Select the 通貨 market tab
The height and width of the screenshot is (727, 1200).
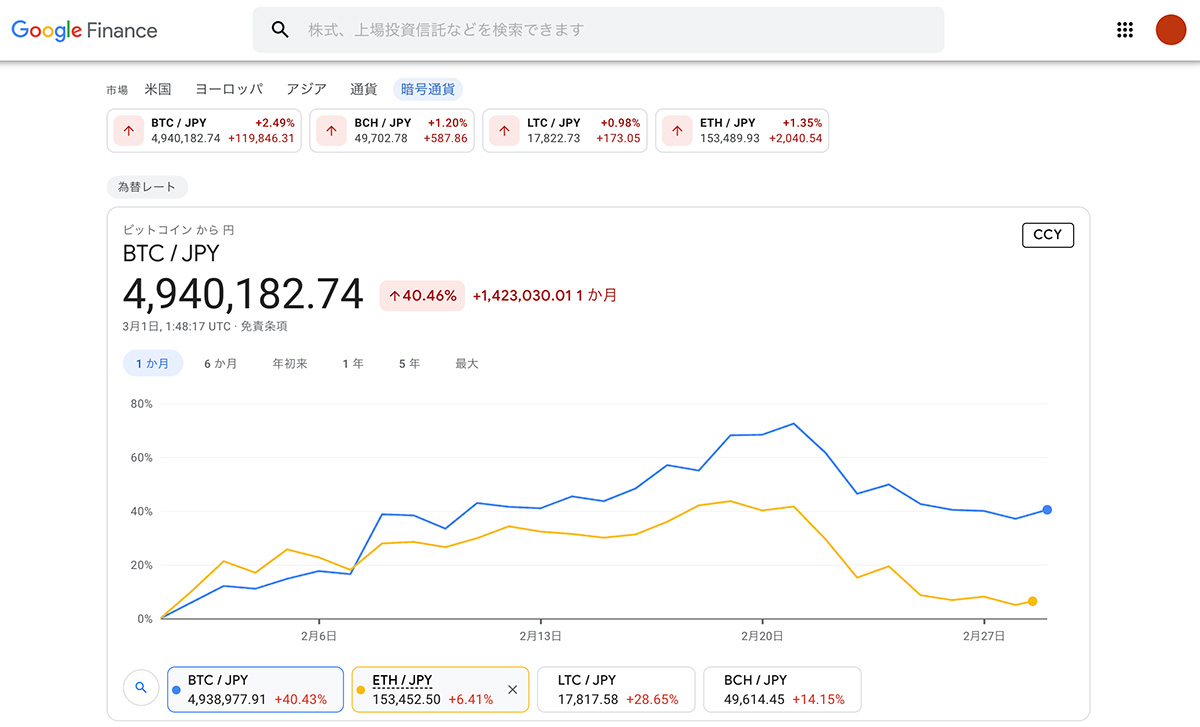coord(364,89)
